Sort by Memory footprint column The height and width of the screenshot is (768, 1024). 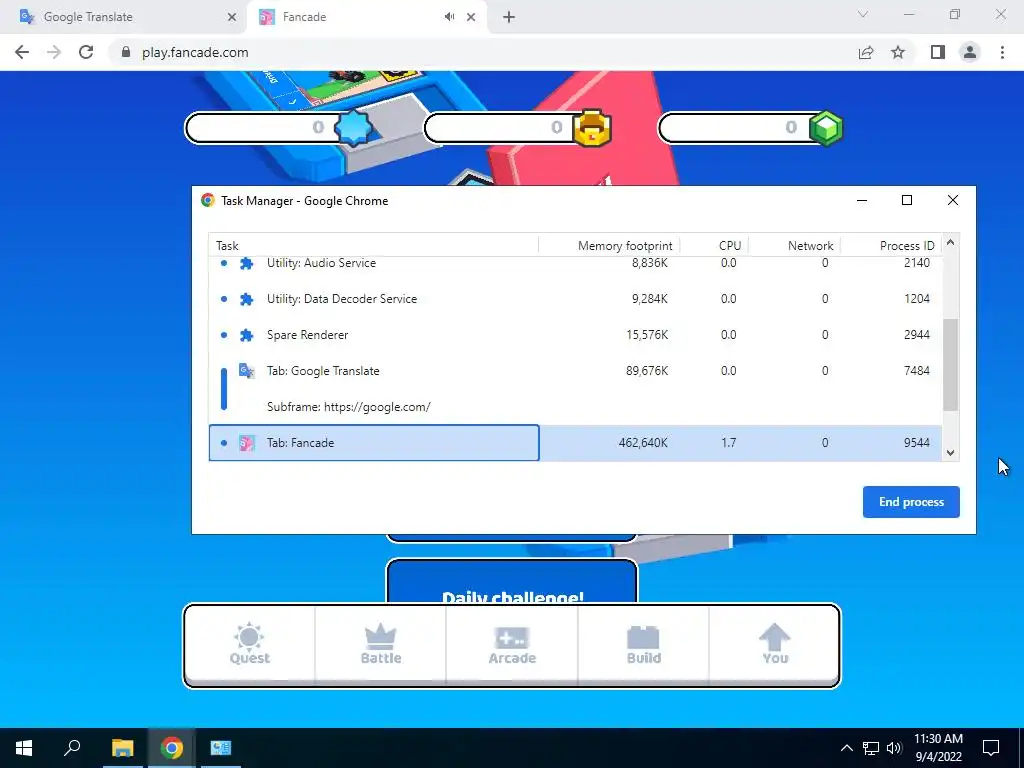click(x=609, y=246)
